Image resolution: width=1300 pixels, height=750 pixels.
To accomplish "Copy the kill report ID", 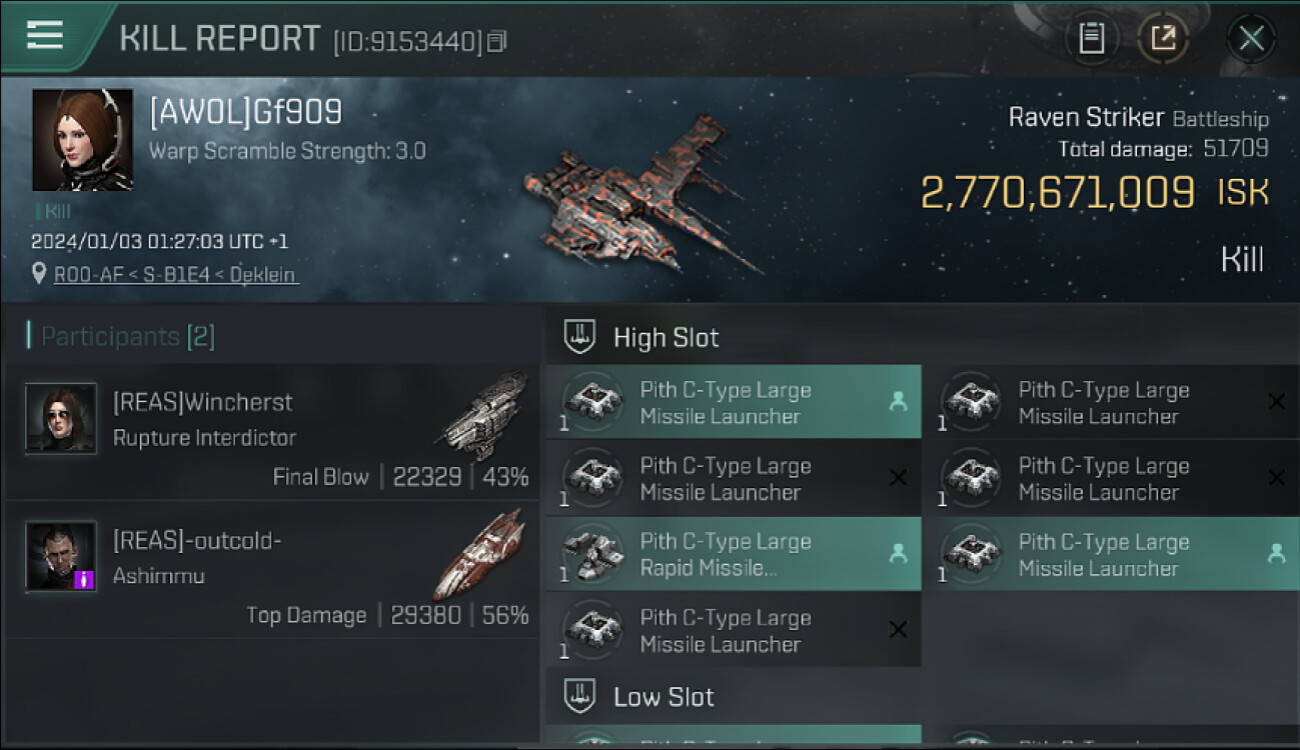I will tap(497, 42).
